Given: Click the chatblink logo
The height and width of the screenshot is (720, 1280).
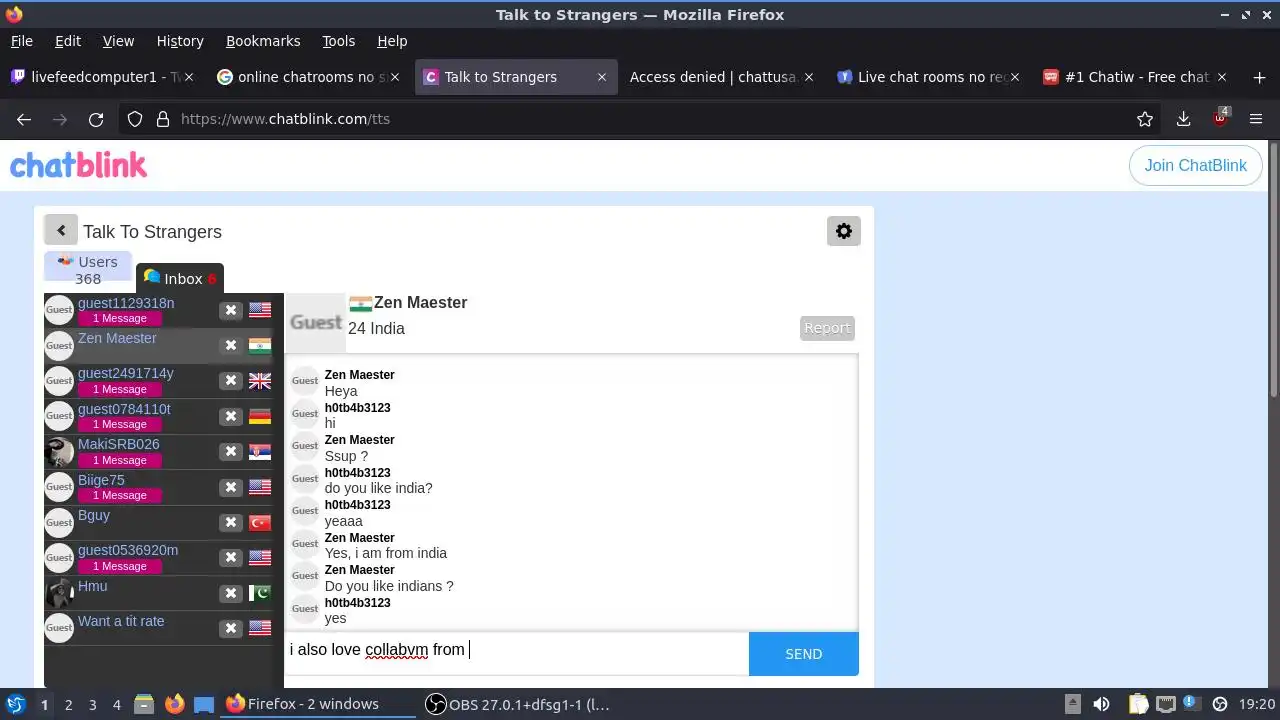Looking at the screenshot, I should [78, 165].
